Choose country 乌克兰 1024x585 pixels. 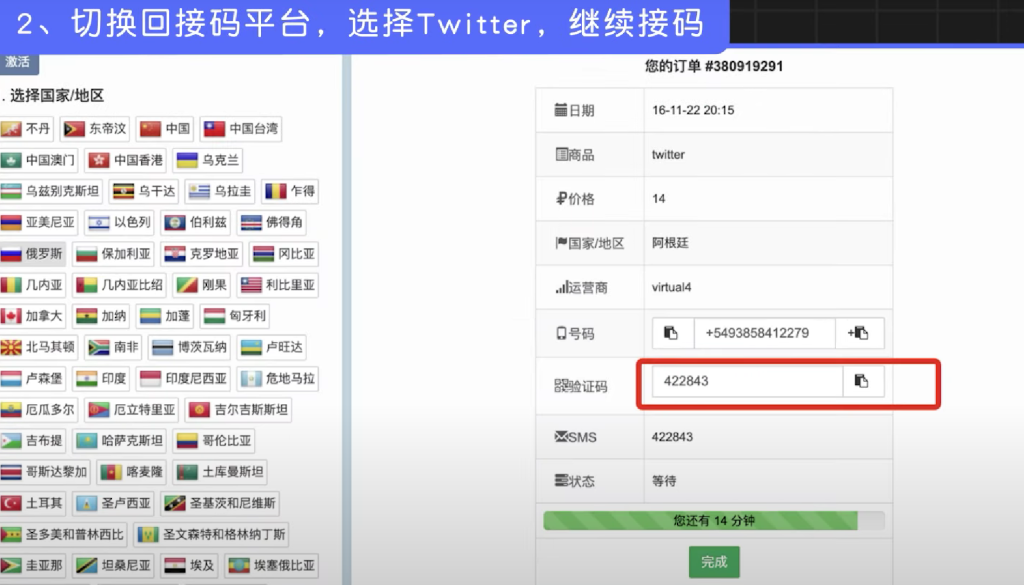(208, 160)
